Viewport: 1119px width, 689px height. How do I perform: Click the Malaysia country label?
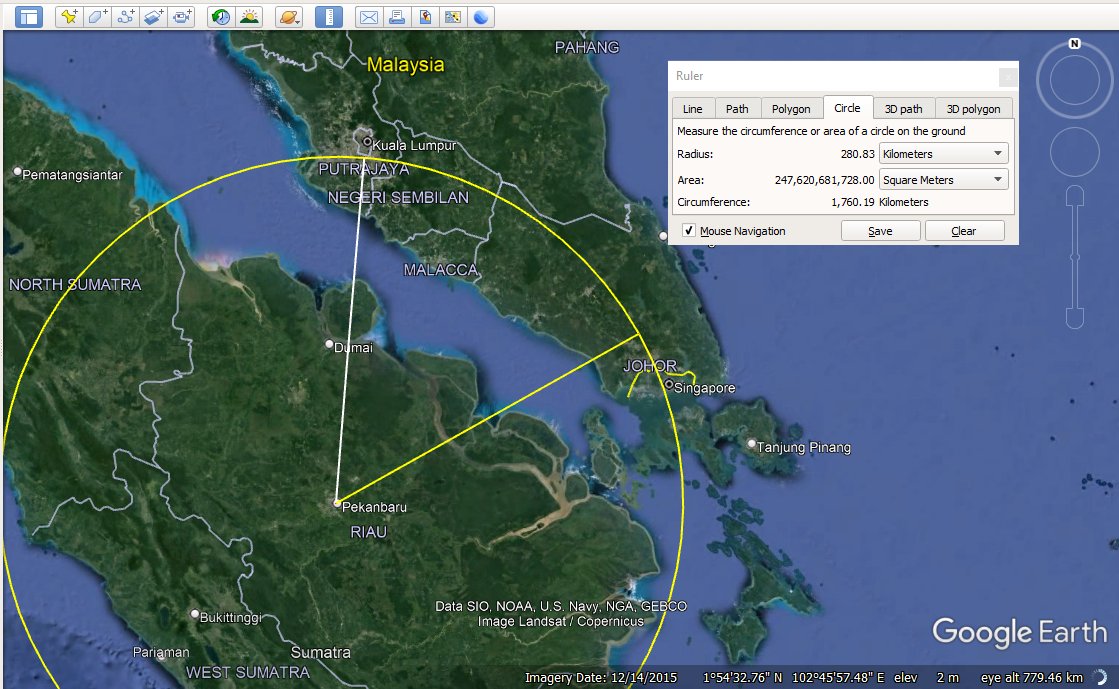pos(405,65)
